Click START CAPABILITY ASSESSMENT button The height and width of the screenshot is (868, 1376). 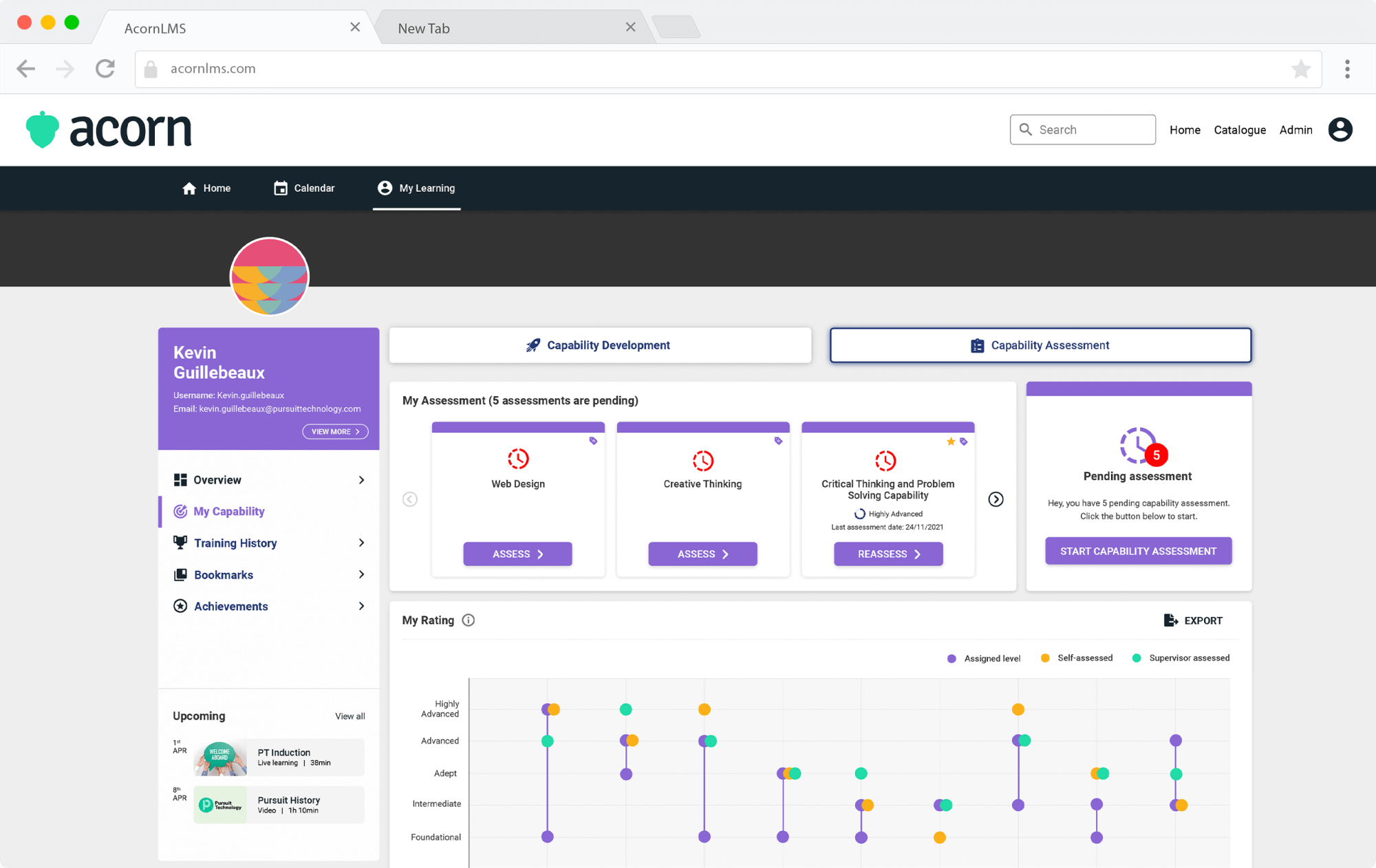1138,551
